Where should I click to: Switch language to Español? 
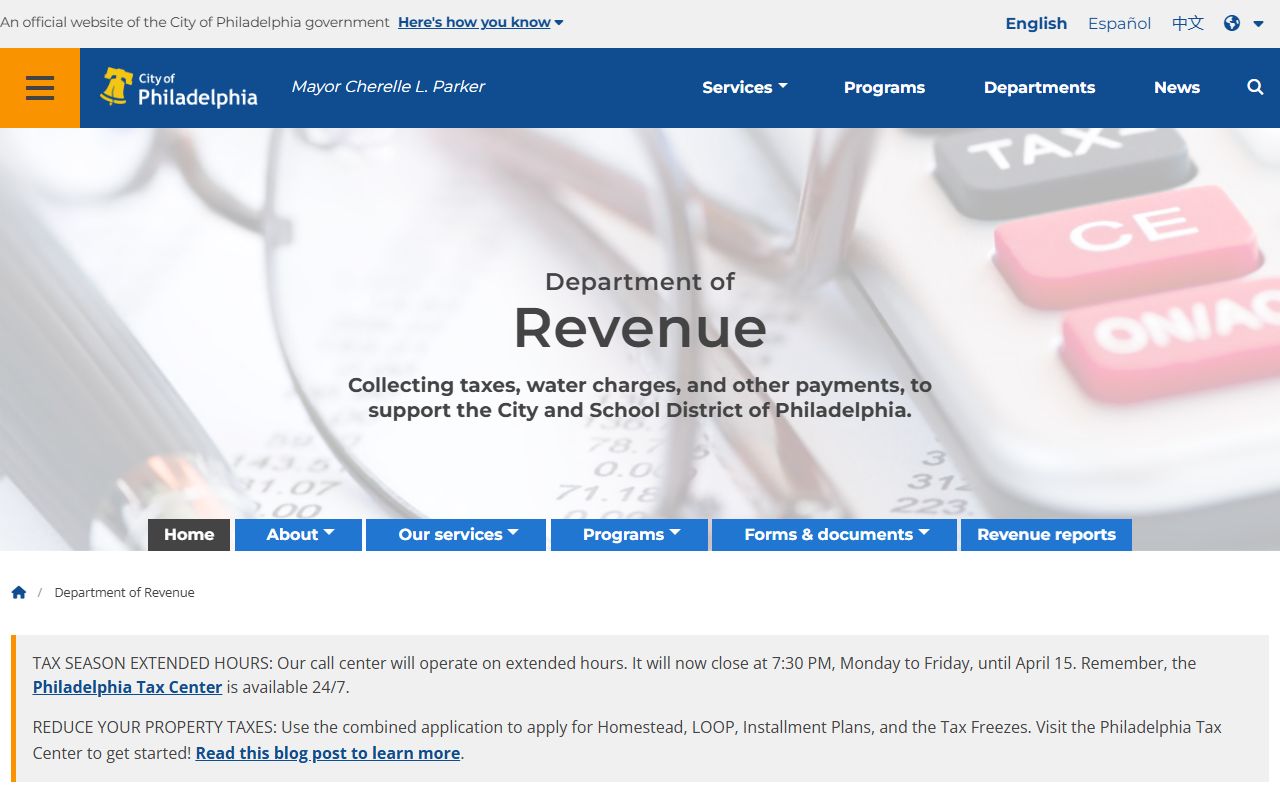click(x=1119, y=23)
